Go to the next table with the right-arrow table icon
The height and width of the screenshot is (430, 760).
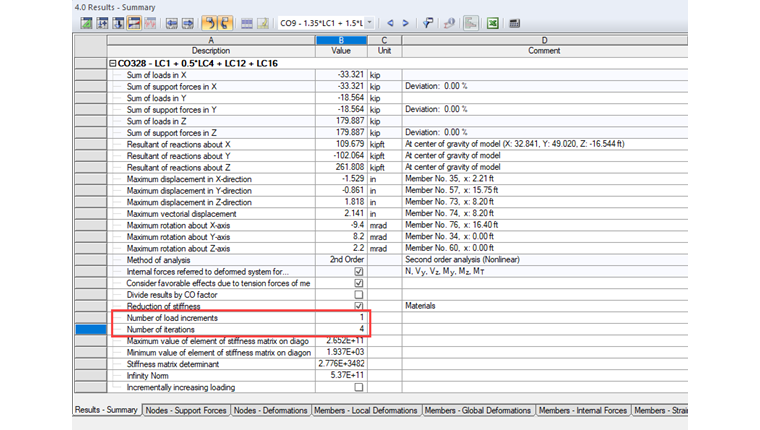click(188, 23)
